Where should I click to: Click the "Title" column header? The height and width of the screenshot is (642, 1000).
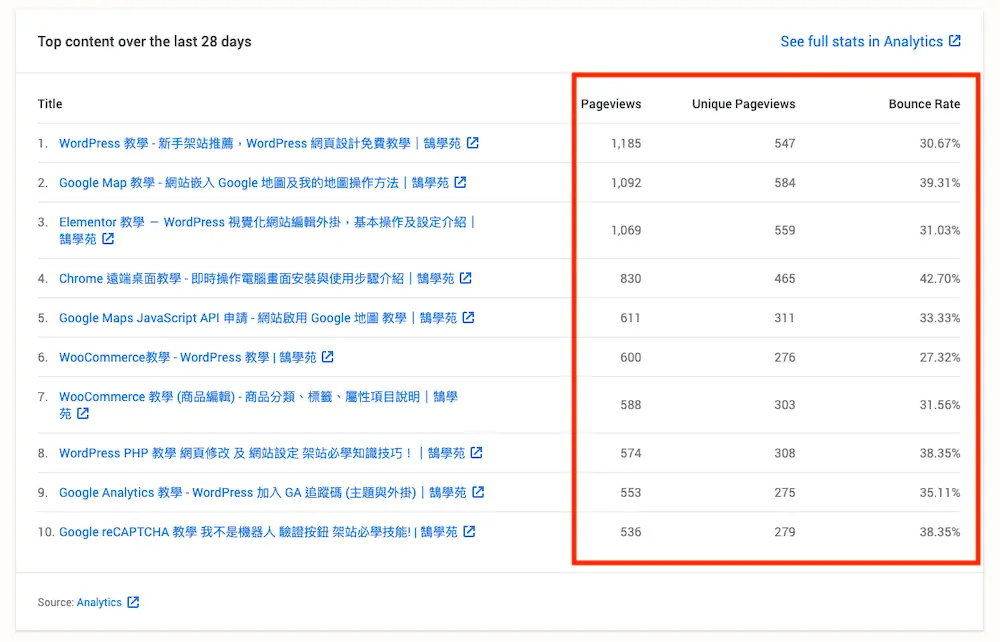[x=50, y=104]
